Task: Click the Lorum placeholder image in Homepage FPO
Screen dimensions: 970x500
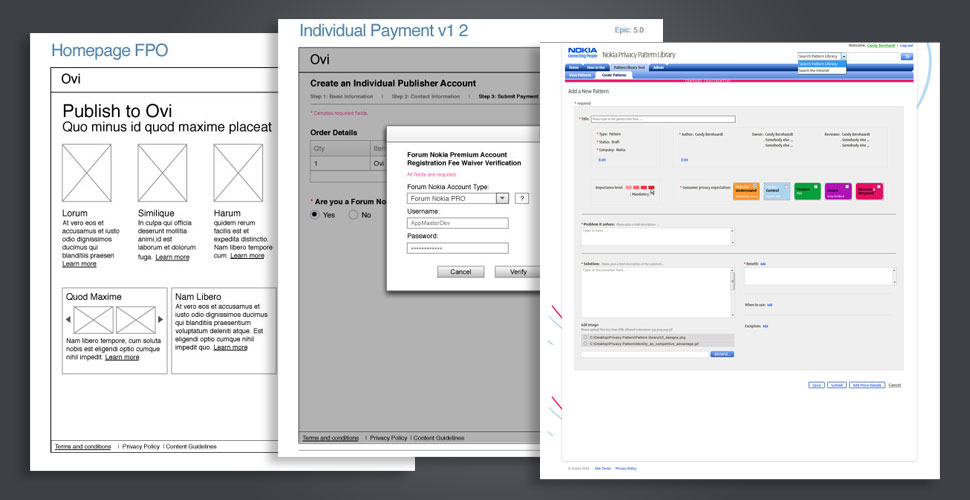Action: (87, 173)
